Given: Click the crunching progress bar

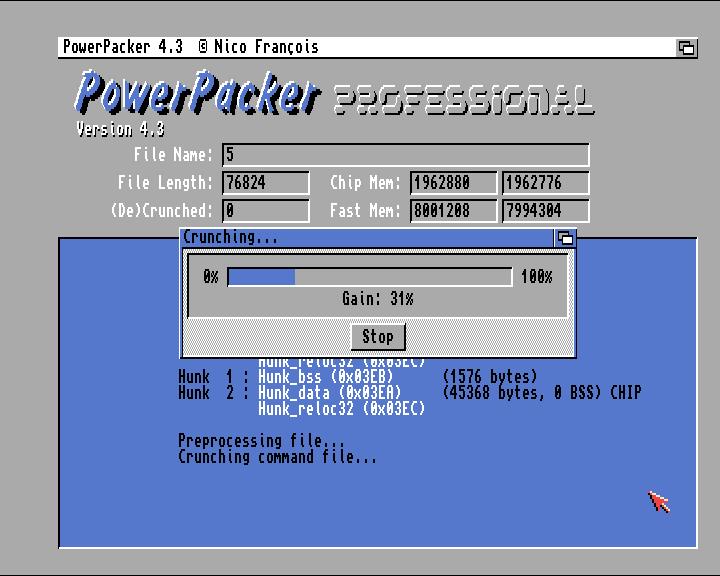Looking at the screenshot, I should 369,277.
